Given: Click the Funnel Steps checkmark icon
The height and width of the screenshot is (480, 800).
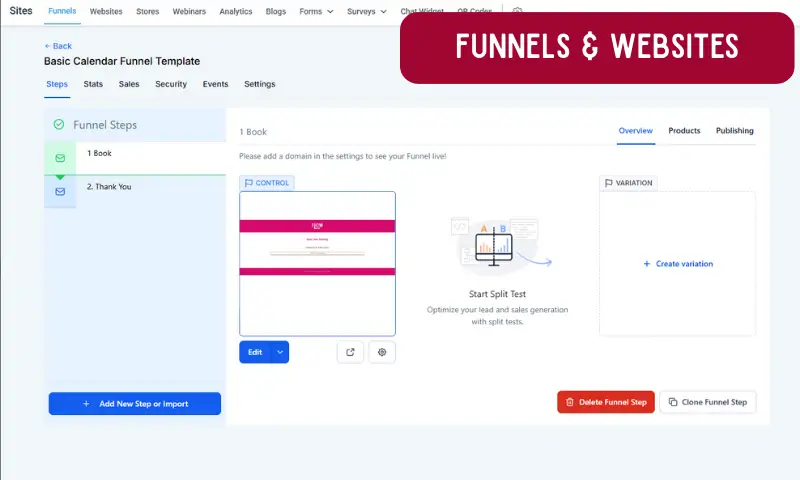Looking at the screenshot, I should coord(59,124).
